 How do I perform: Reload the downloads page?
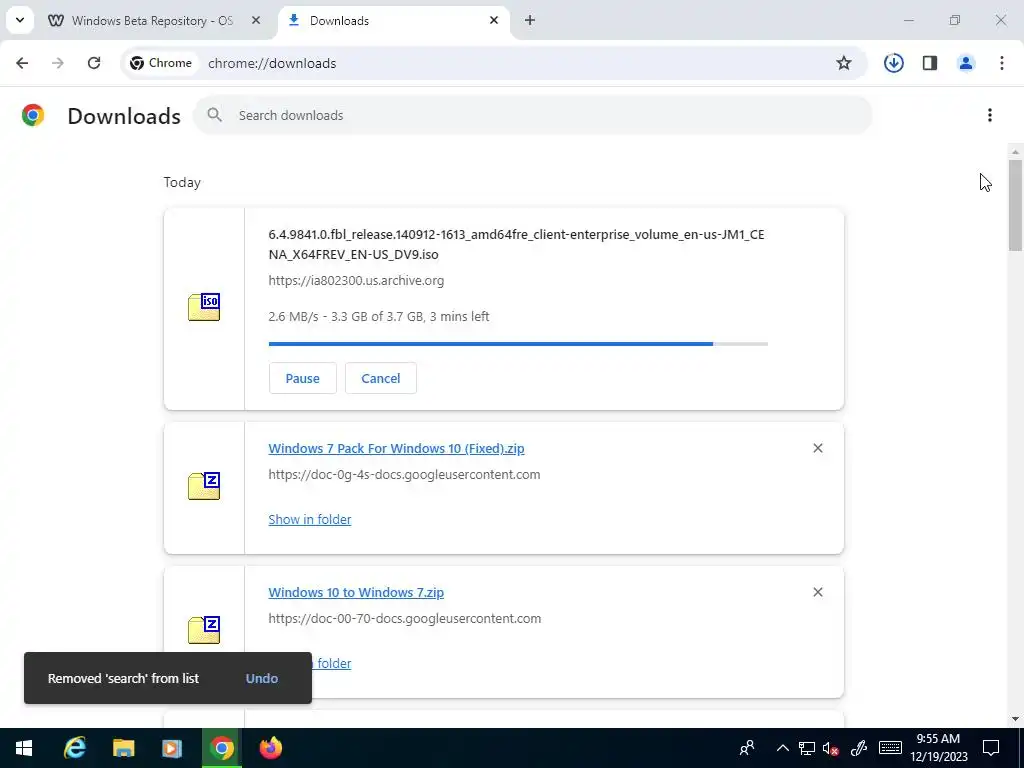(x=94, y=63)
